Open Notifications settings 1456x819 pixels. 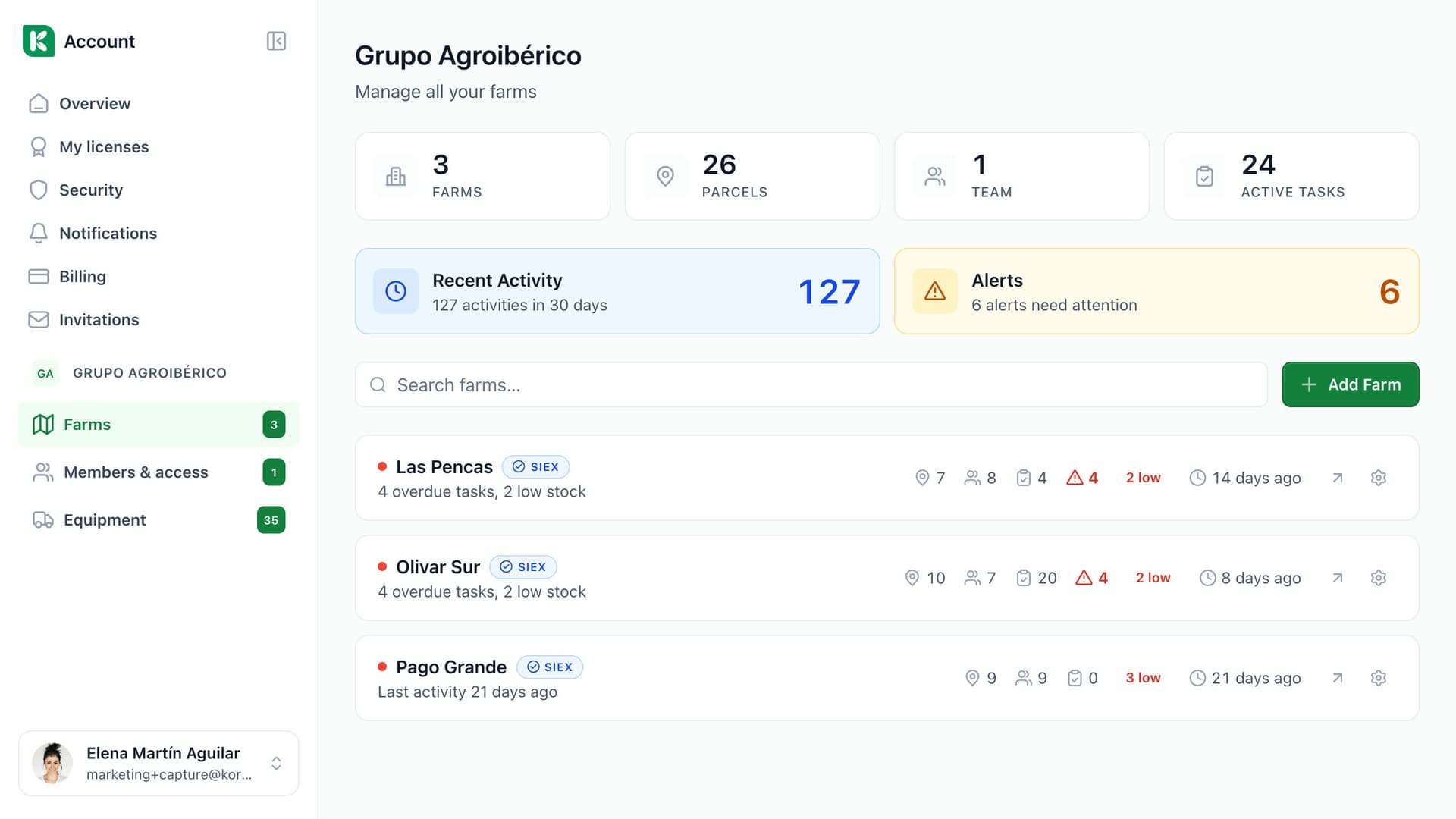93,234
